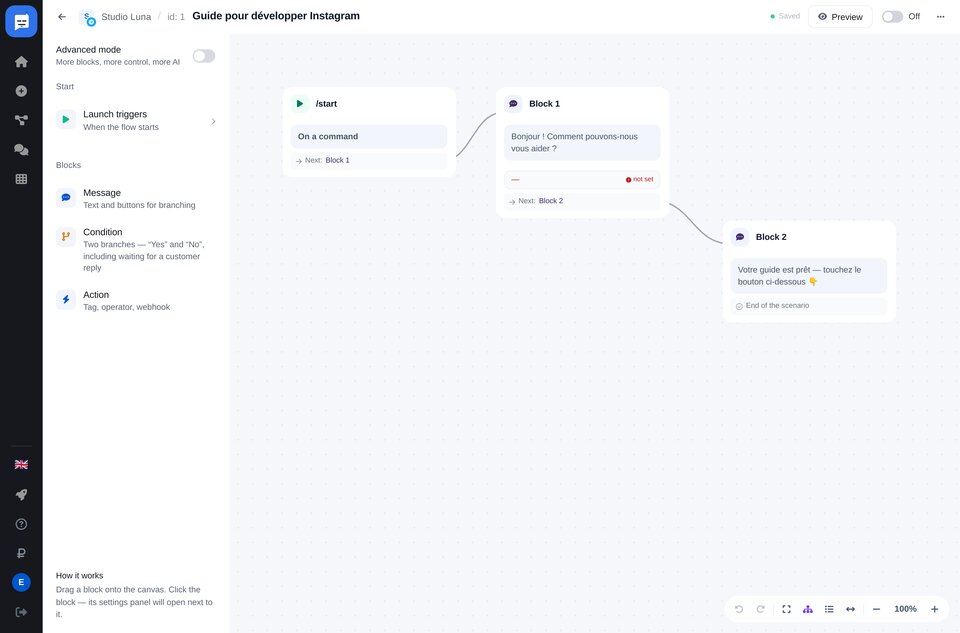Click the 100% zoom level
Image resolution: width=960 pixels, height=633 pixels.
pos(905,609)
